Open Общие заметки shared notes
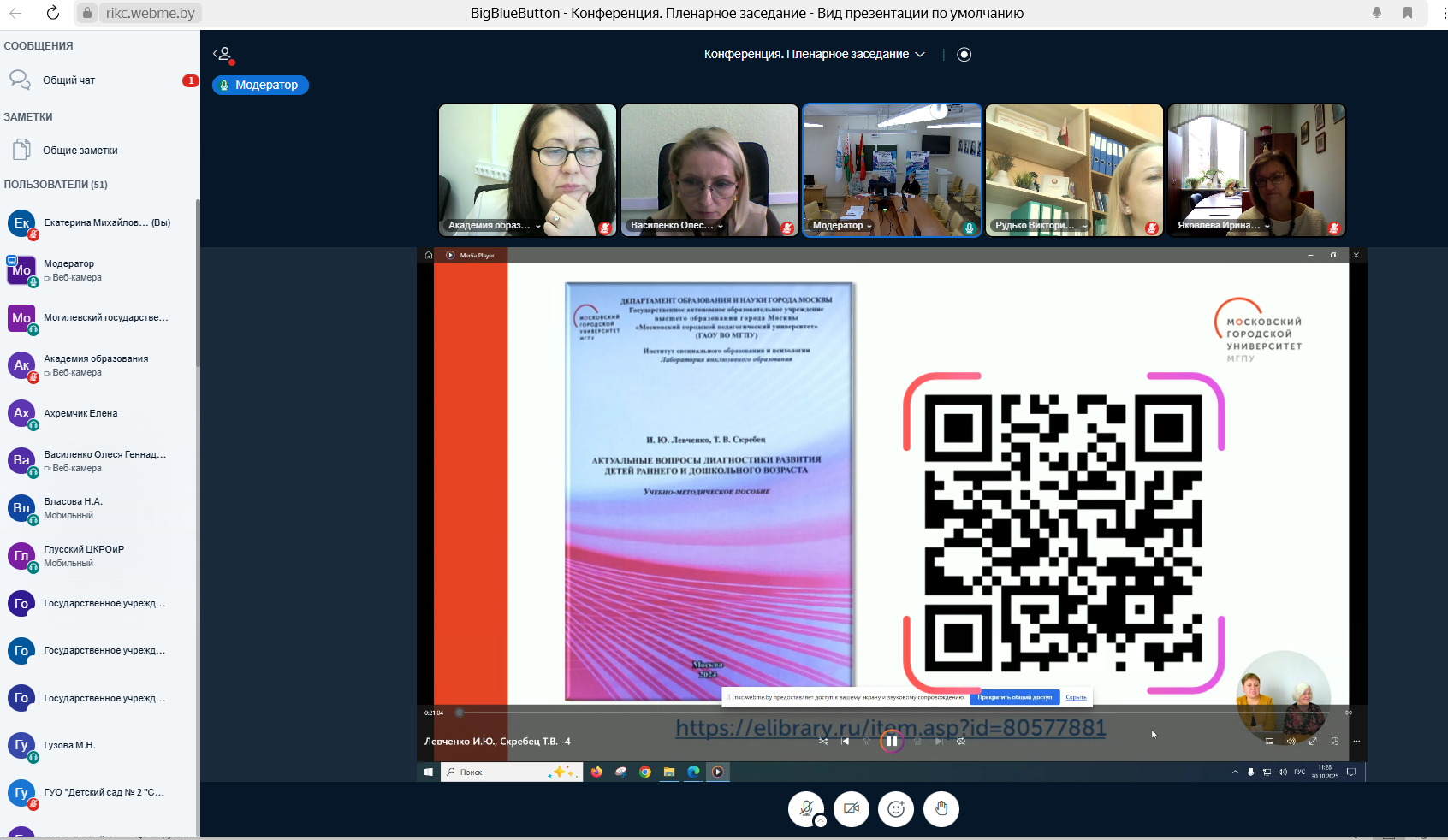The height and width of the screenshot is (840, 1448). click(x=80, y=151)
